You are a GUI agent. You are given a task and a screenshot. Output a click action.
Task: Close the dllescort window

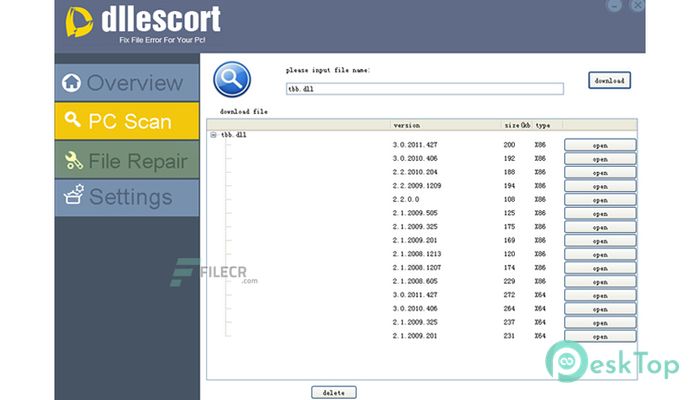point(637,5)
